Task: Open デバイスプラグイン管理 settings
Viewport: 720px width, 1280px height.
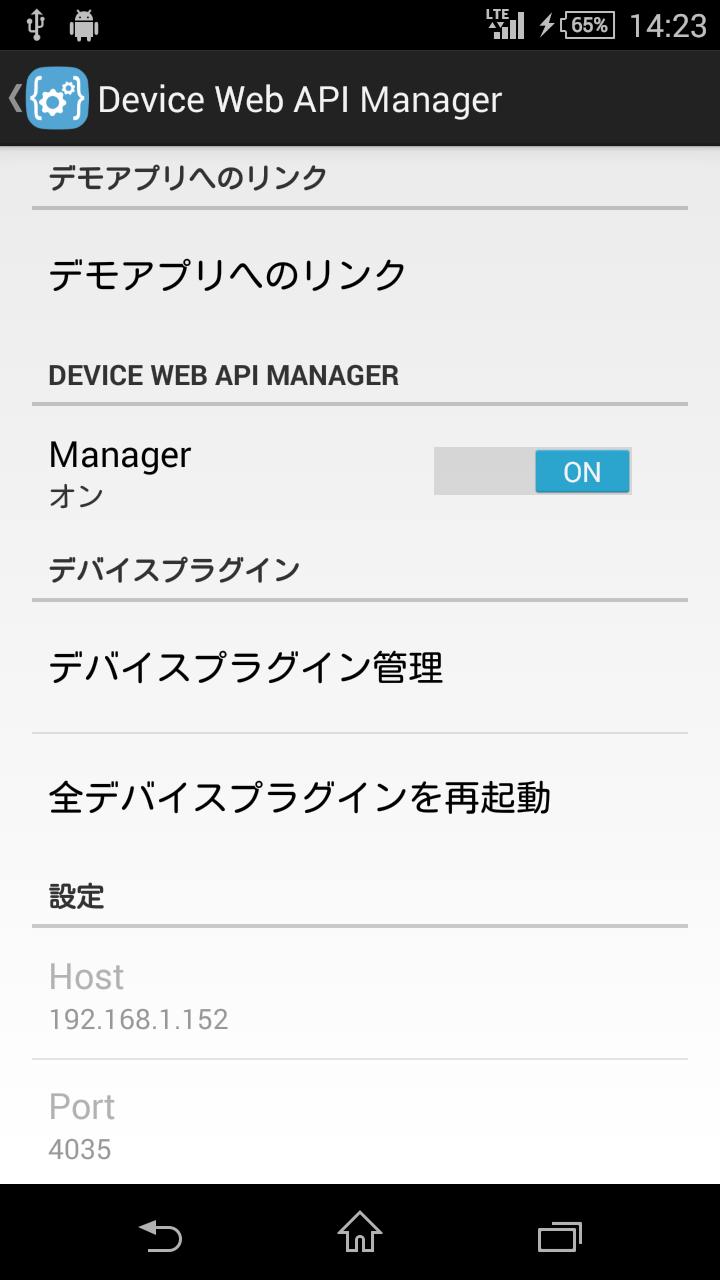Action: (246, 667)
